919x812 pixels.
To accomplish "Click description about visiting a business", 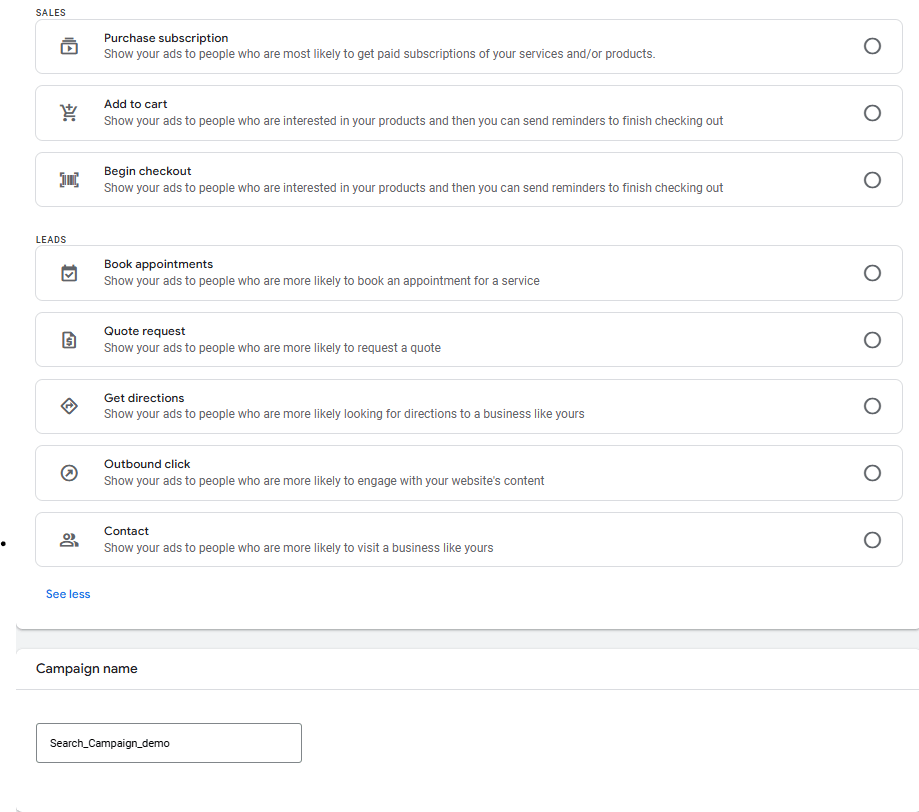I will 298,548.
